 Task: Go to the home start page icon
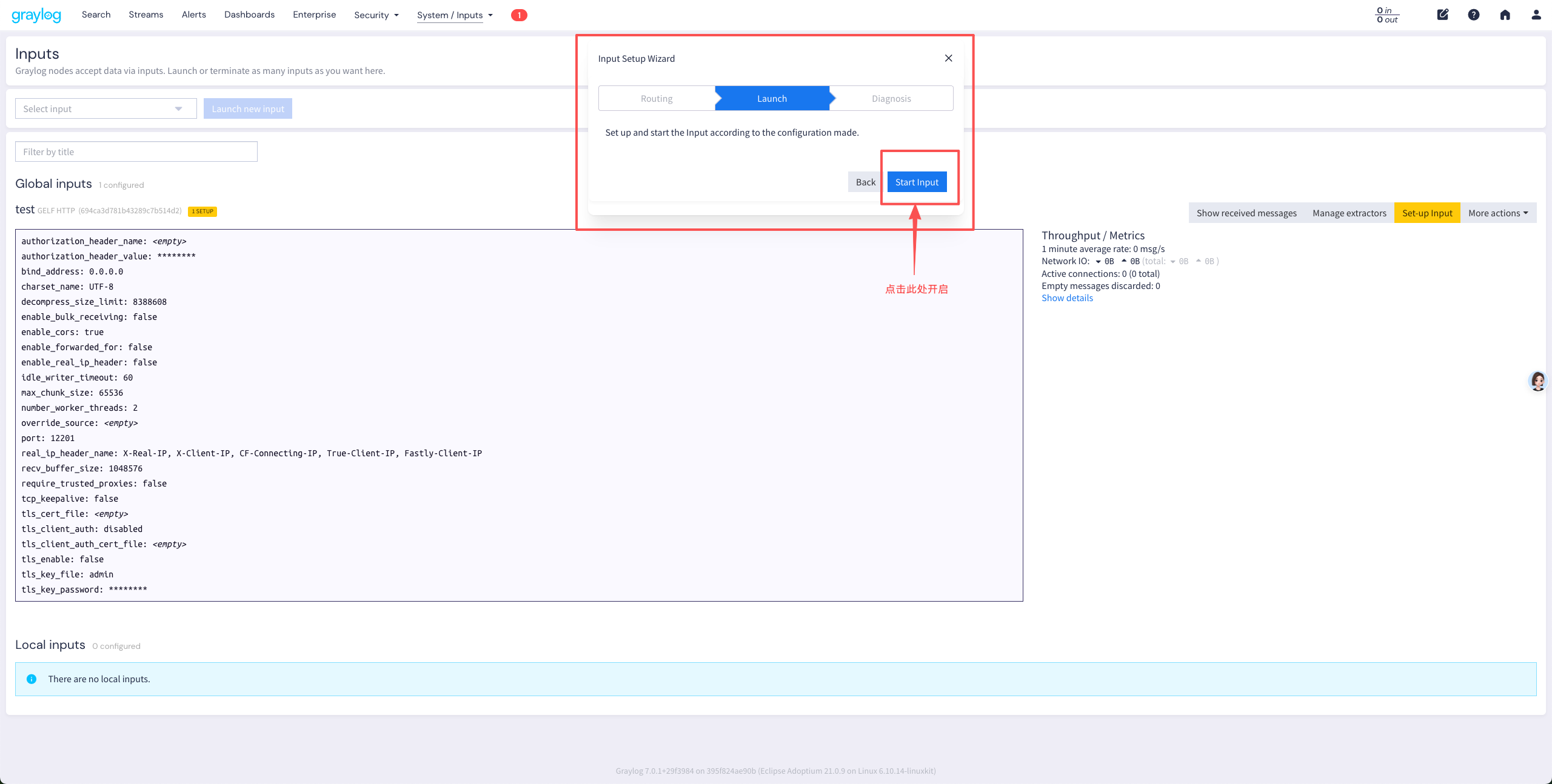(x=1505, y=15)
